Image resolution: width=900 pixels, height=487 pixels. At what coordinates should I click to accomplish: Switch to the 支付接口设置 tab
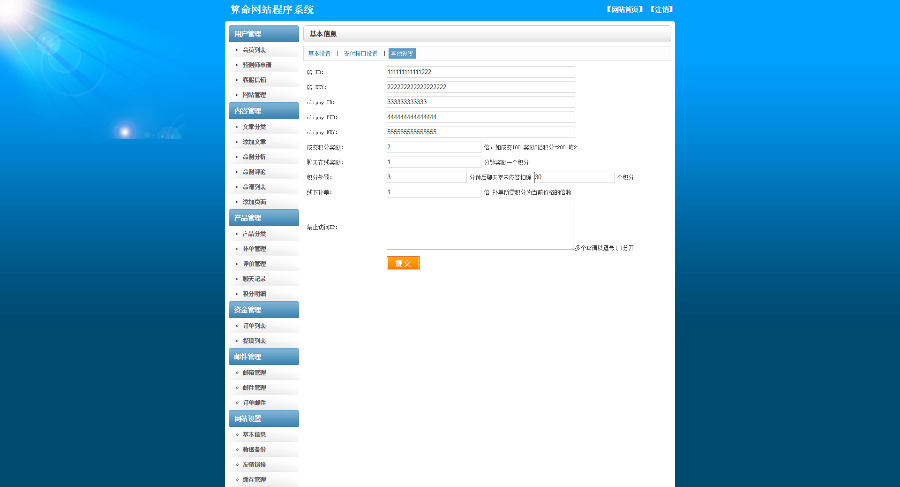360,53
